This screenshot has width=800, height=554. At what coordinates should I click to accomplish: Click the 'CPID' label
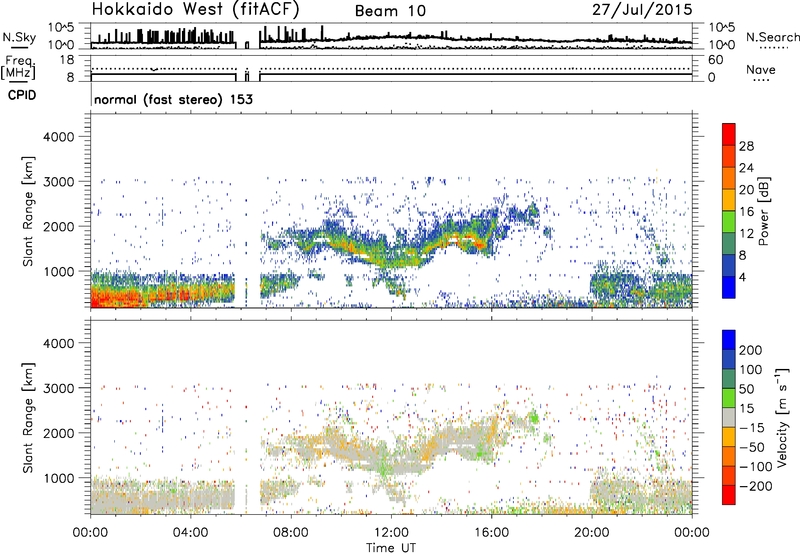pos(21,95)
